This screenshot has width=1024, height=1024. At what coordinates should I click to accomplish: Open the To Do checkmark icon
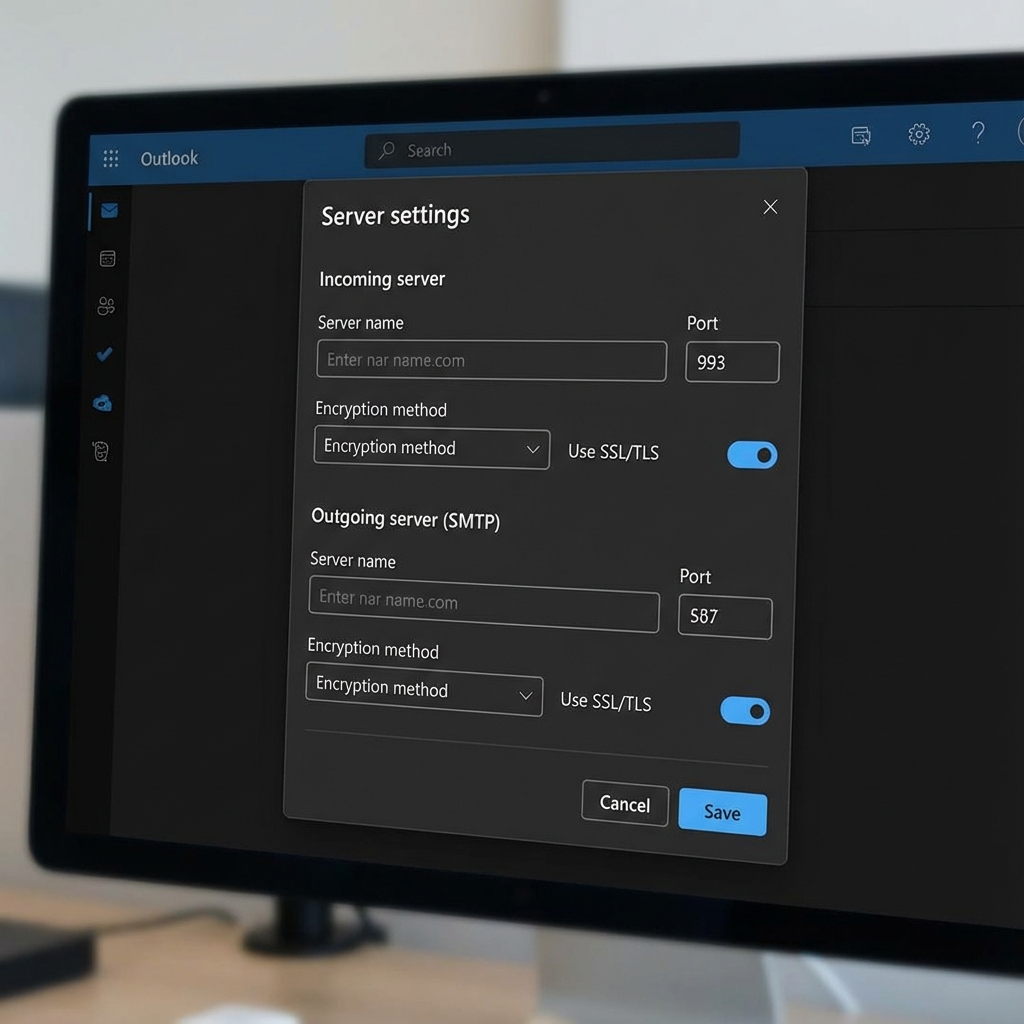[105, 354]
